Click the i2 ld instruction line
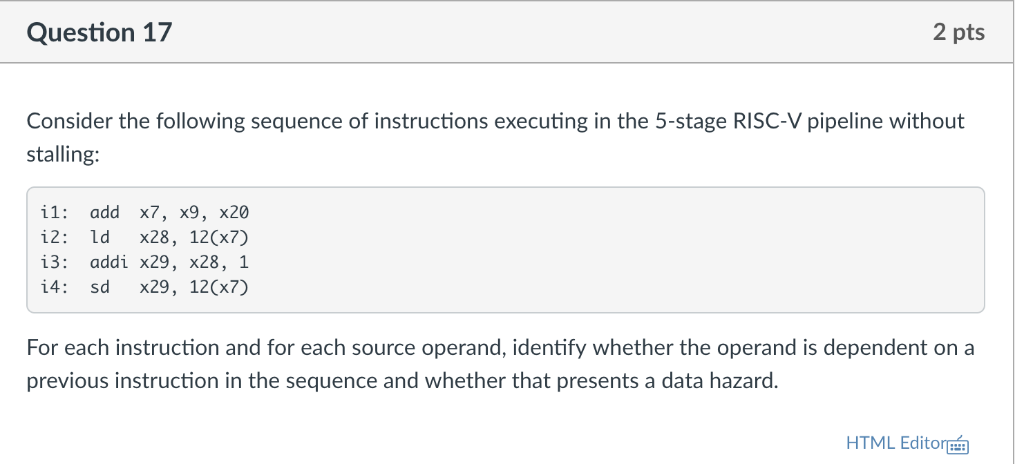The width and height of the screenshot is (1024, 464). tap(145, 237)
